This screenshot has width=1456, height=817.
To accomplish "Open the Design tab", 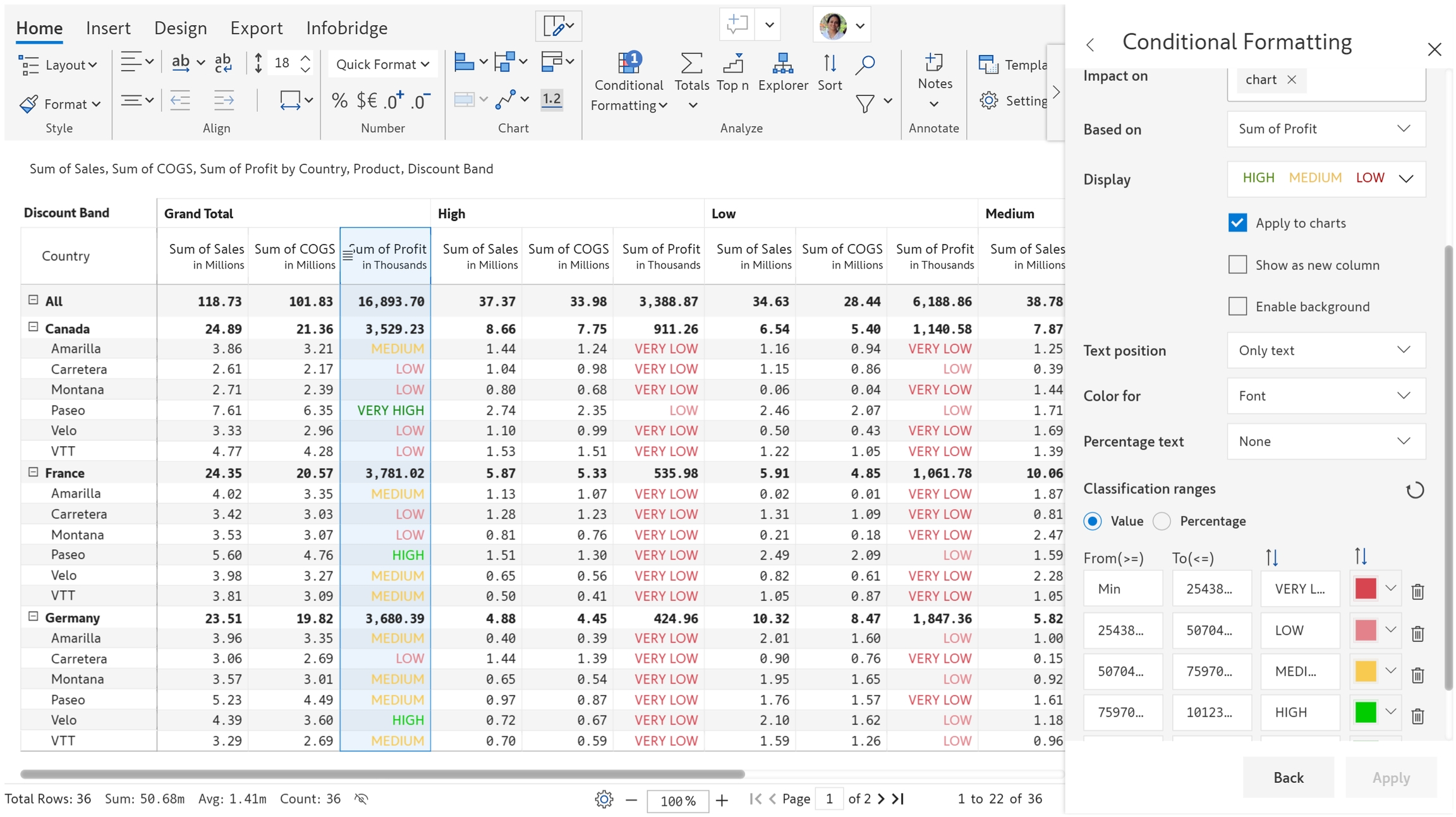I will pos(180,28).
